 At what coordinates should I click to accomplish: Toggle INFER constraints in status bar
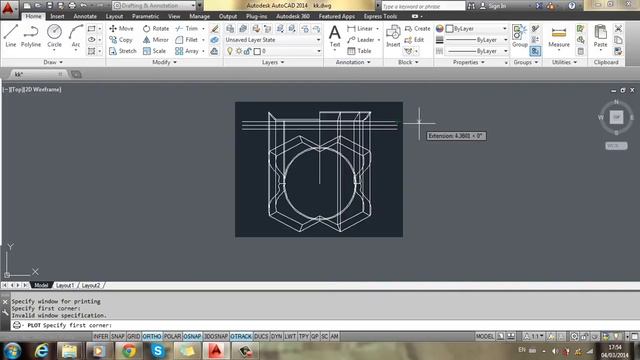[x=101, y=336]
